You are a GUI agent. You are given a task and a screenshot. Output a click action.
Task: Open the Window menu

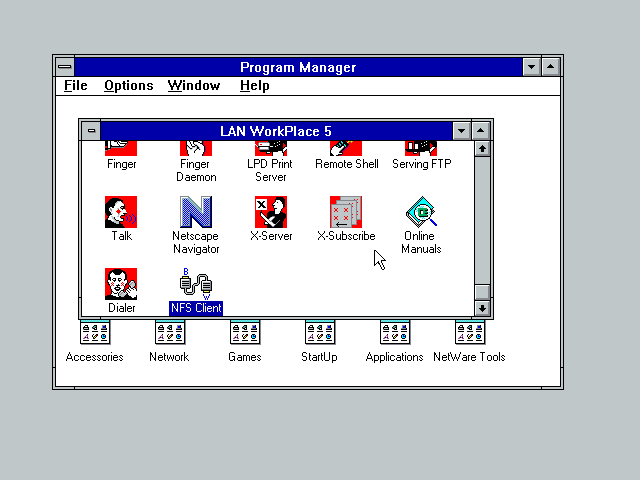pyautogui.click(x=194, y=86)
